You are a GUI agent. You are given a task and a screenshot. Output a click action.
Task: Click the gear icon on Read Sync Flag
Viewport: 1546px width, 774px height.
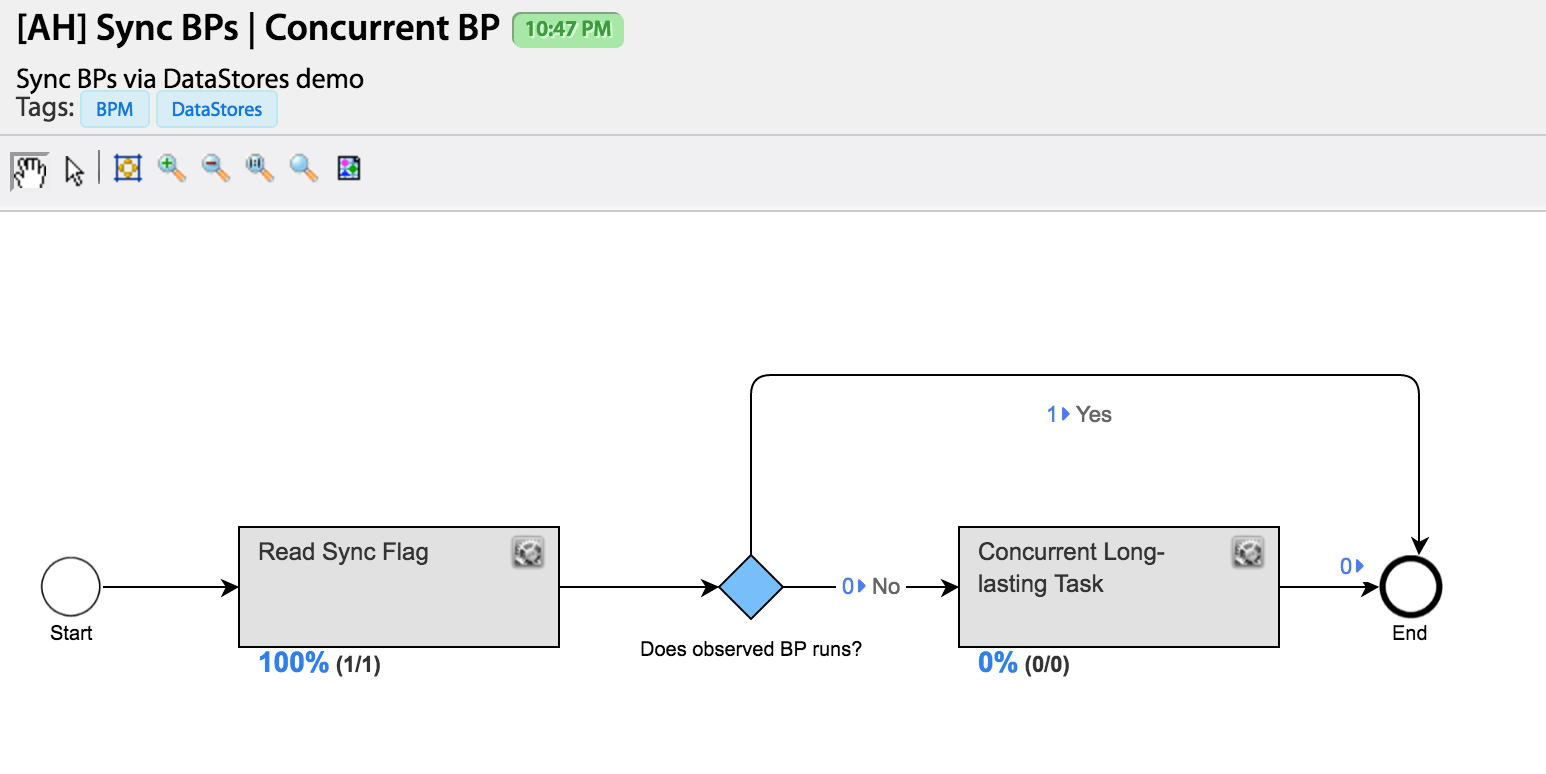[x=528, y=552]
